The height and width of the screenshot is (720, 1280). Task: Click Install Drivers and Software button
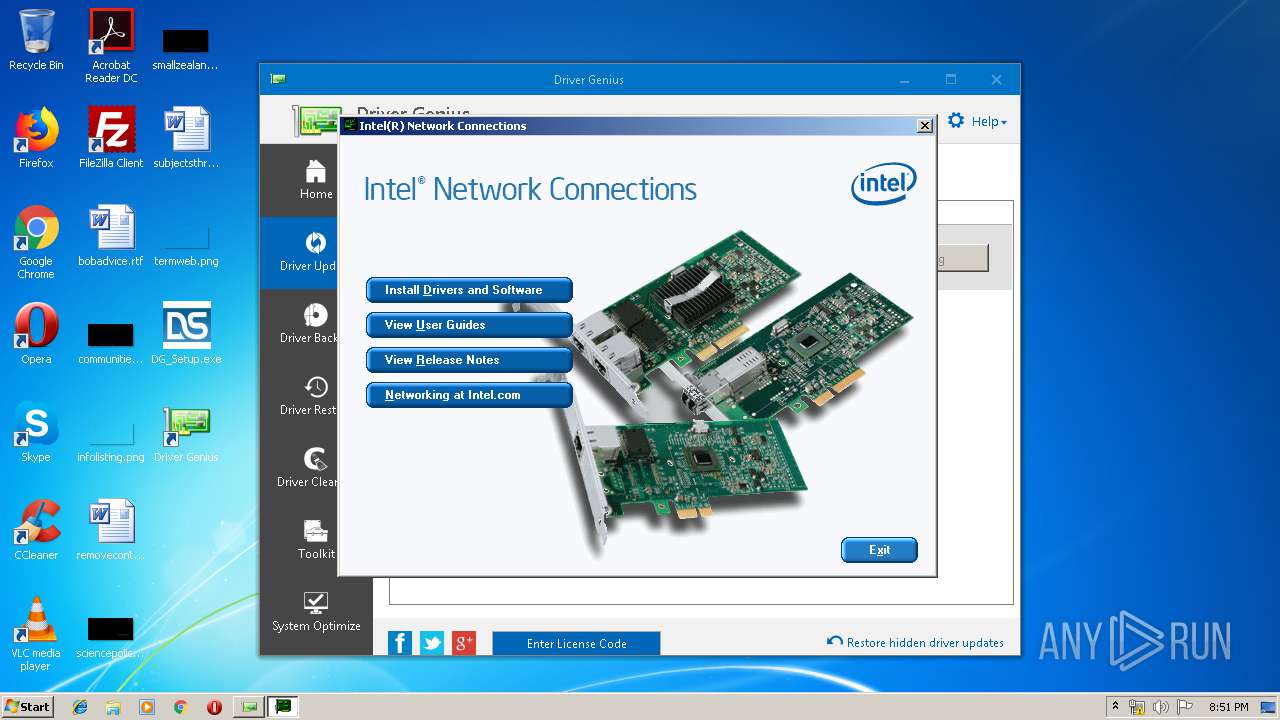click(469, 290)
